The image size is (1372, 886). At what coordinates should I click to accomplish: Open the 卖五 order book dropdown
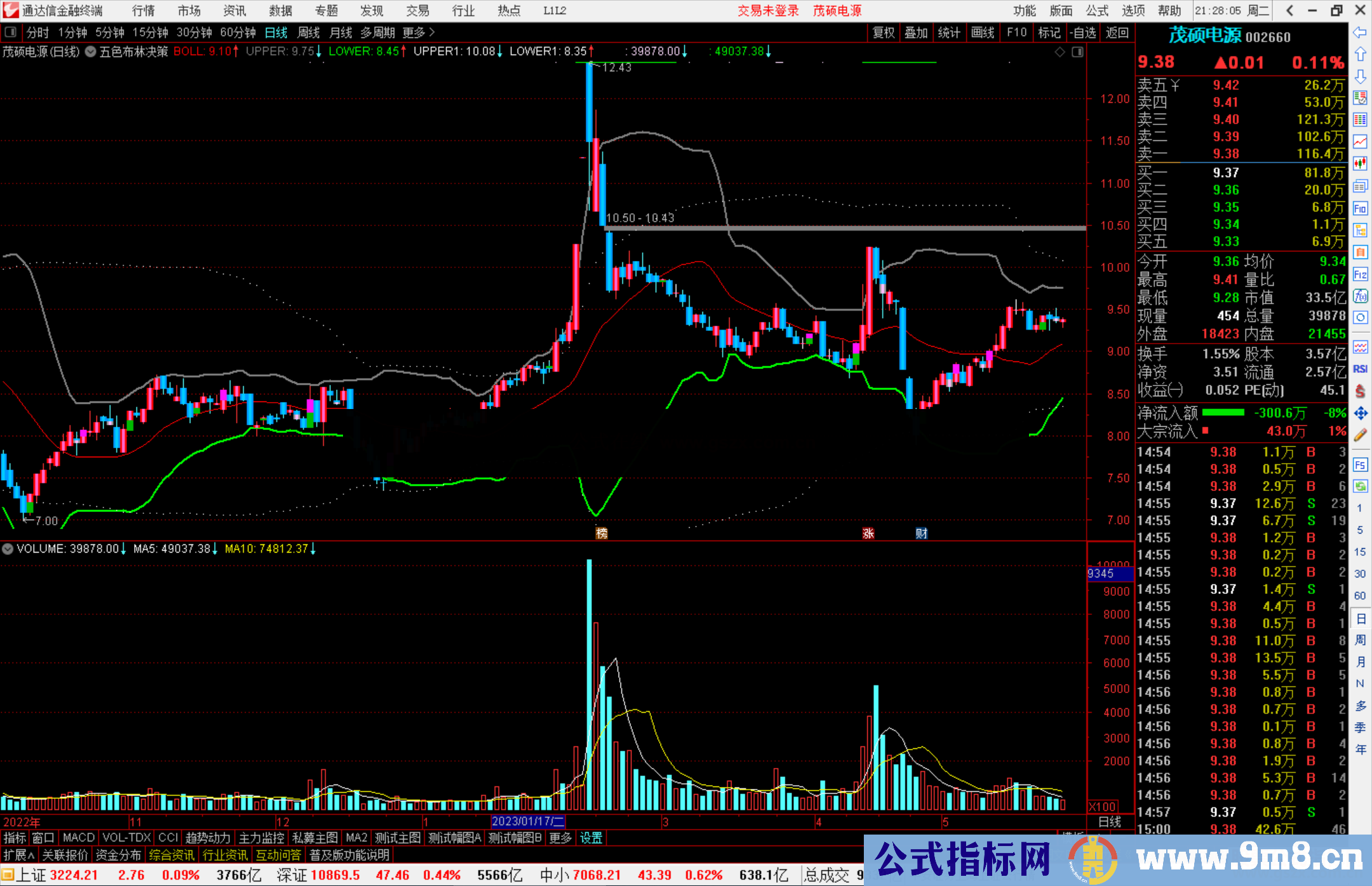(1175, 86)
